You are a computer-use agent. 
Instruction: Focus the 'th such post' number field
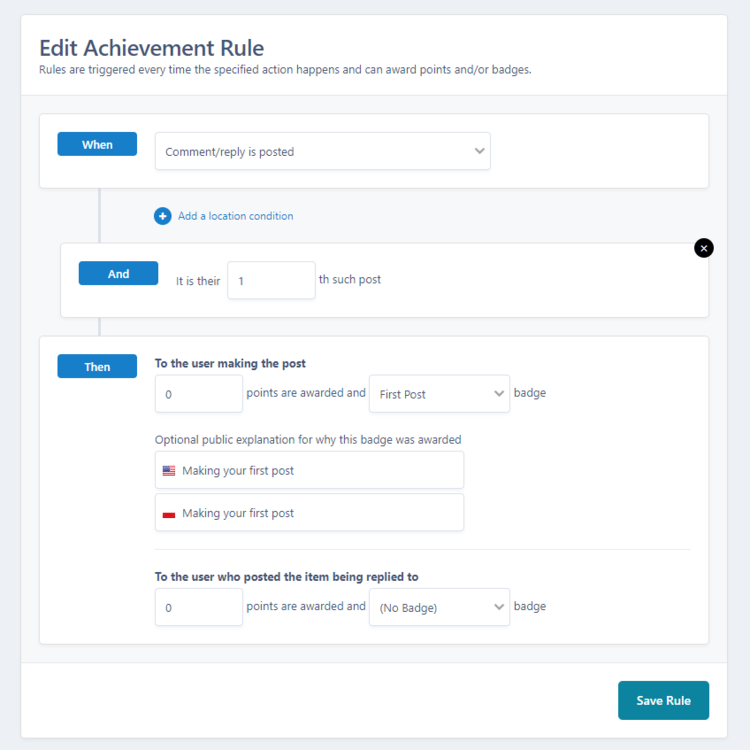[271, 280]
